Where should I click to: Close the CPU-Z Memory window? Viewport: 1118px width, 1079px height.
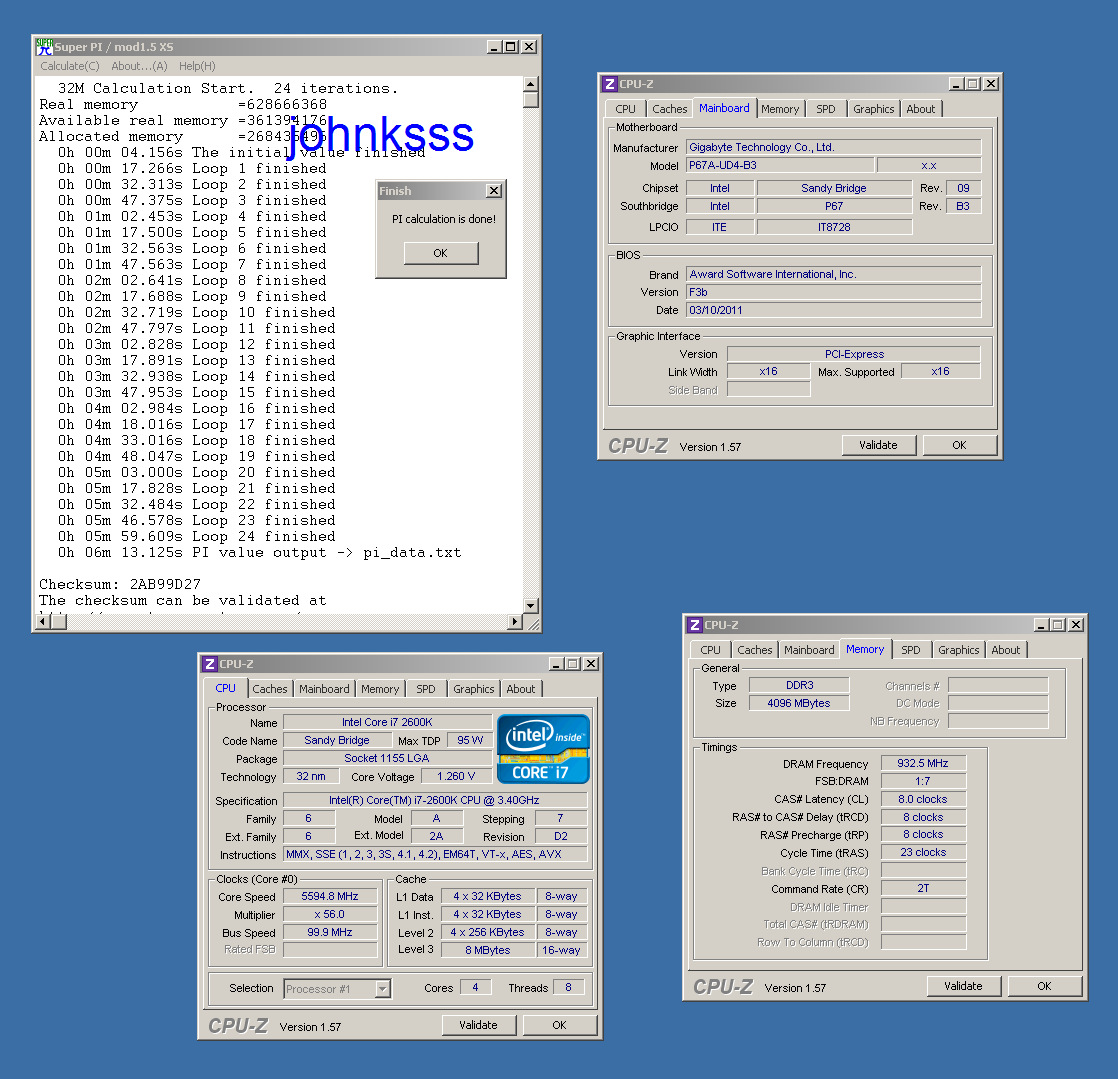1075,625
